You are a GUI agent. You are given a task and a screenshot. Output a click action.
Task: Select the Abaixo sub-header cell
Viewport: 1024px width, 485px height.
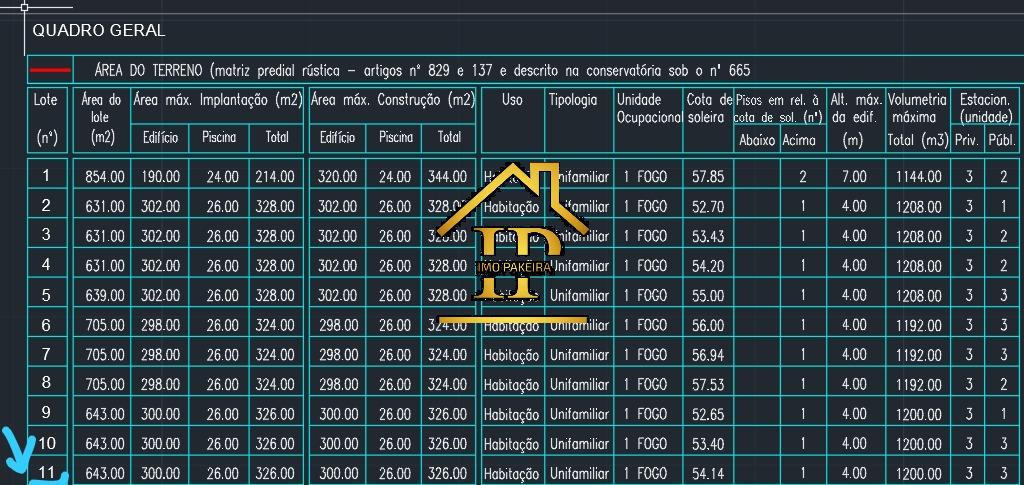(x=757, y=140)
